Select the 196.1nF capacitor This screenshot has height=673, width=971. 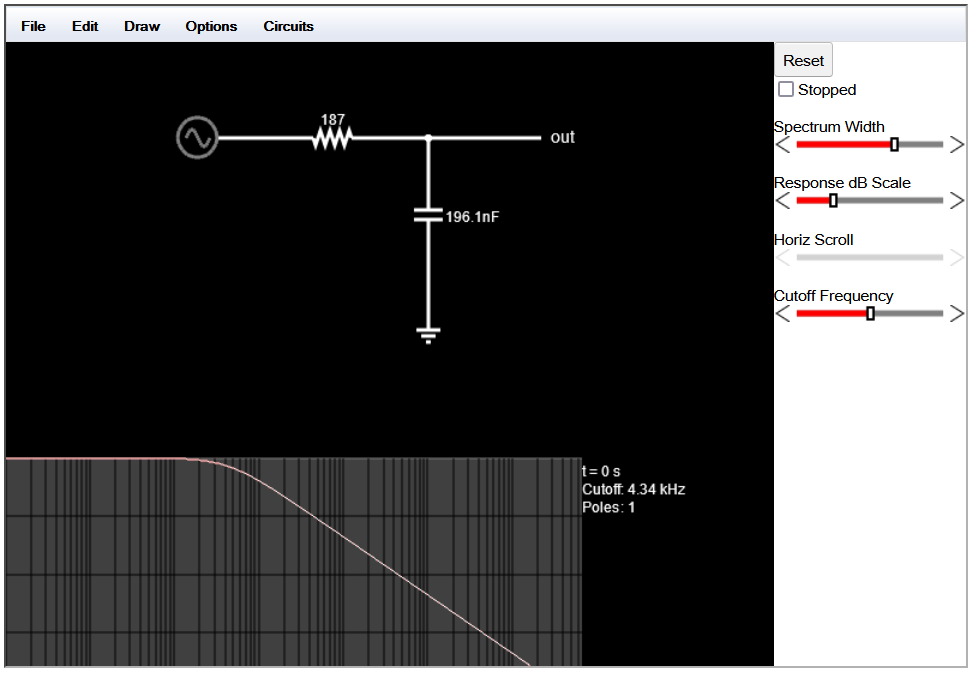[x=428, y=215]
